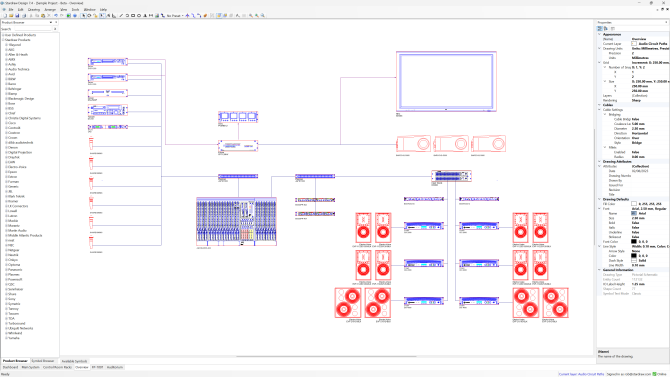
Task: Open the new document icon
Action: coord(5,15)
